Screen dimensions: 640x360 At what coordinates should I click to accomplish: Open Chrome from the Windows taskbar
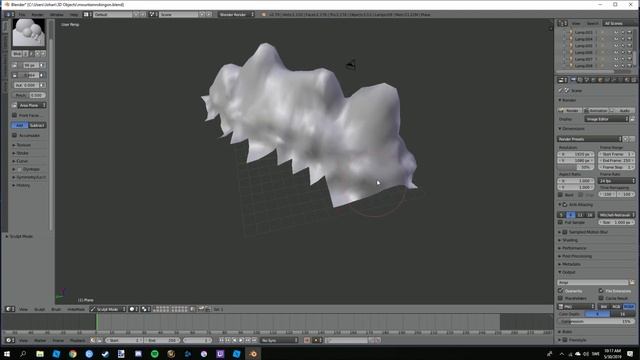pos(73,353)
